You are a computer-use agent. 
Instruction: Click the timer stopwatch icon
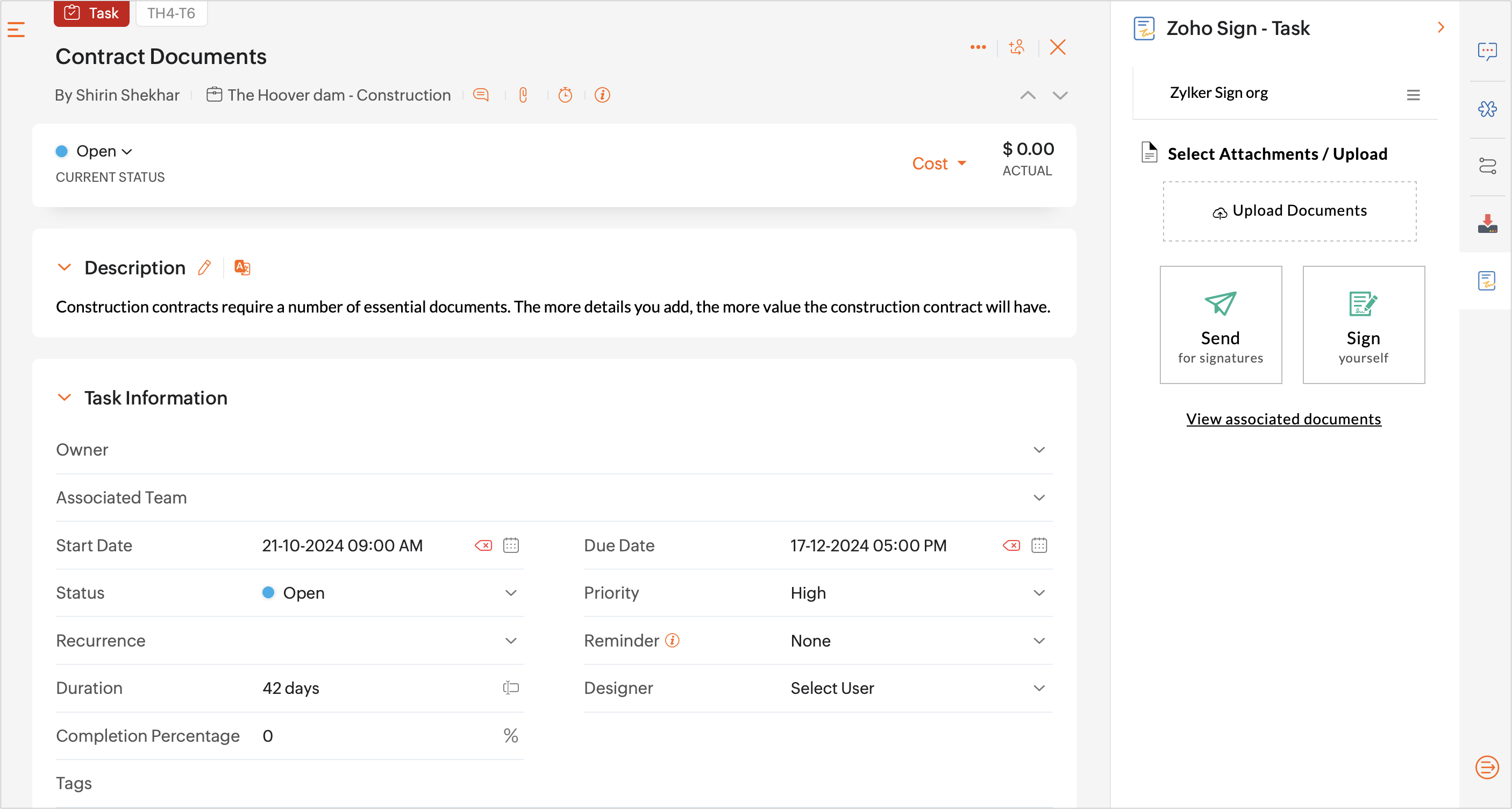[565, 95]
